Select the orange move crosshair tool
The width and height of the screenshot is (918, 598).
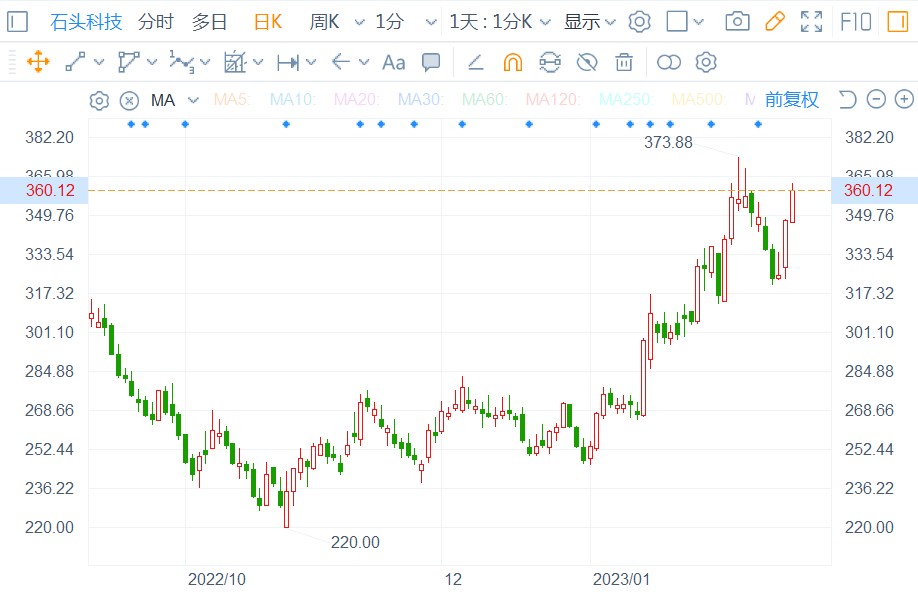pos(38,62)
